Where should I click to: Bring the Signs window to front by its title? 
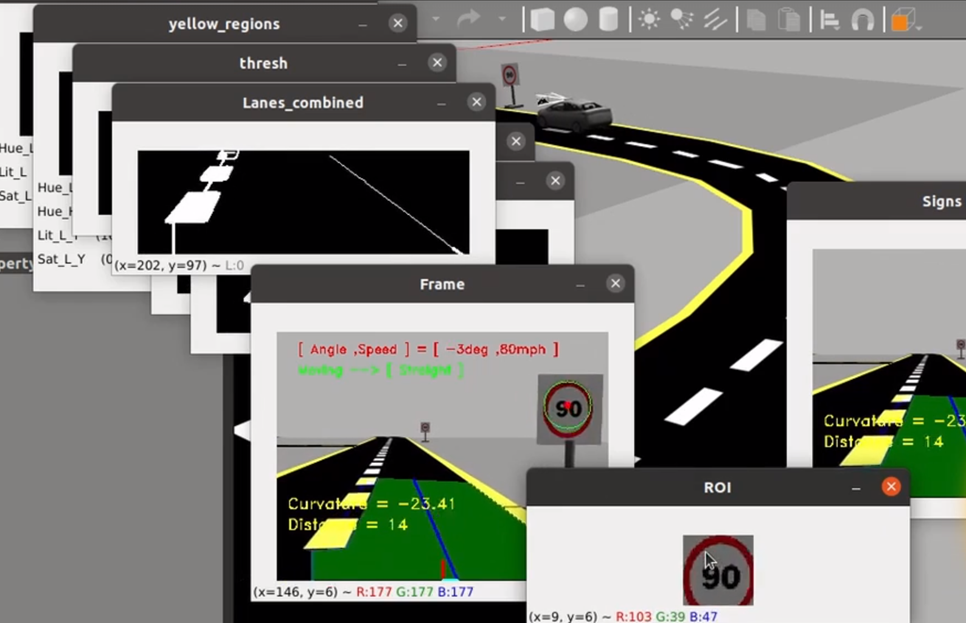941,202
